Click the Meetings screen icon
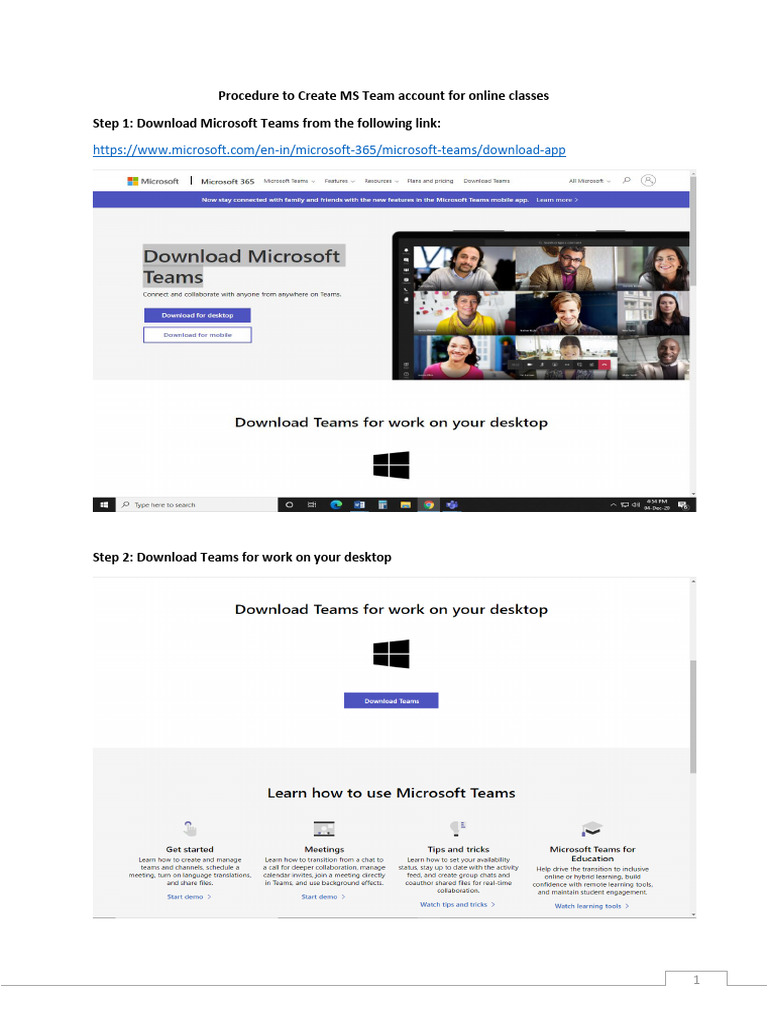 click(324, 829)
